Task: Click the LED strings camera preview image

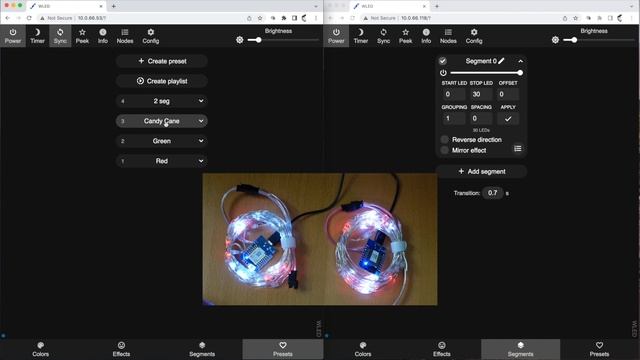Action: [320, 239]
